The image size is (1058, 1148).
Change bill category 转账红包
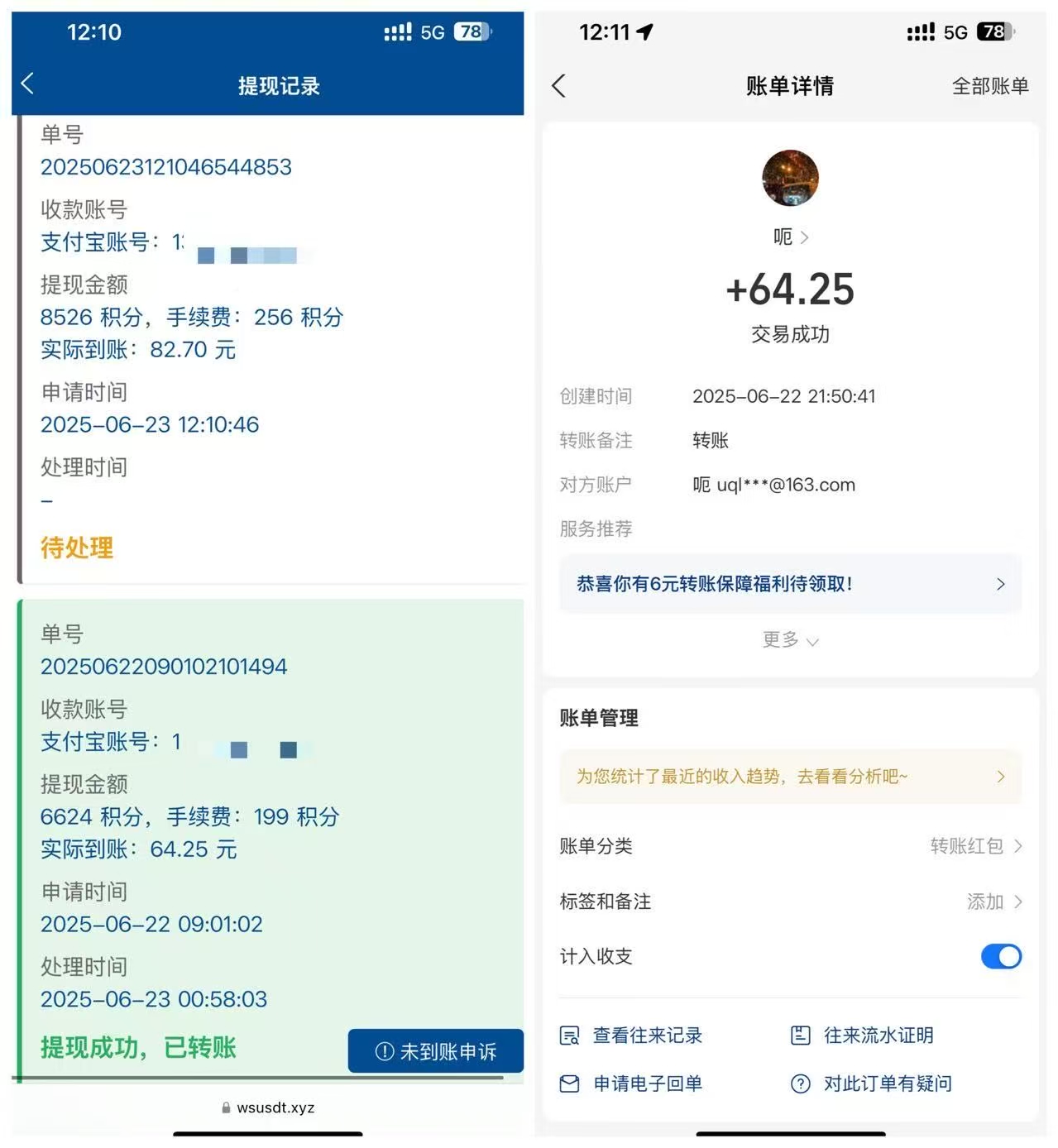pyautogui.click(x=976, y=846)
